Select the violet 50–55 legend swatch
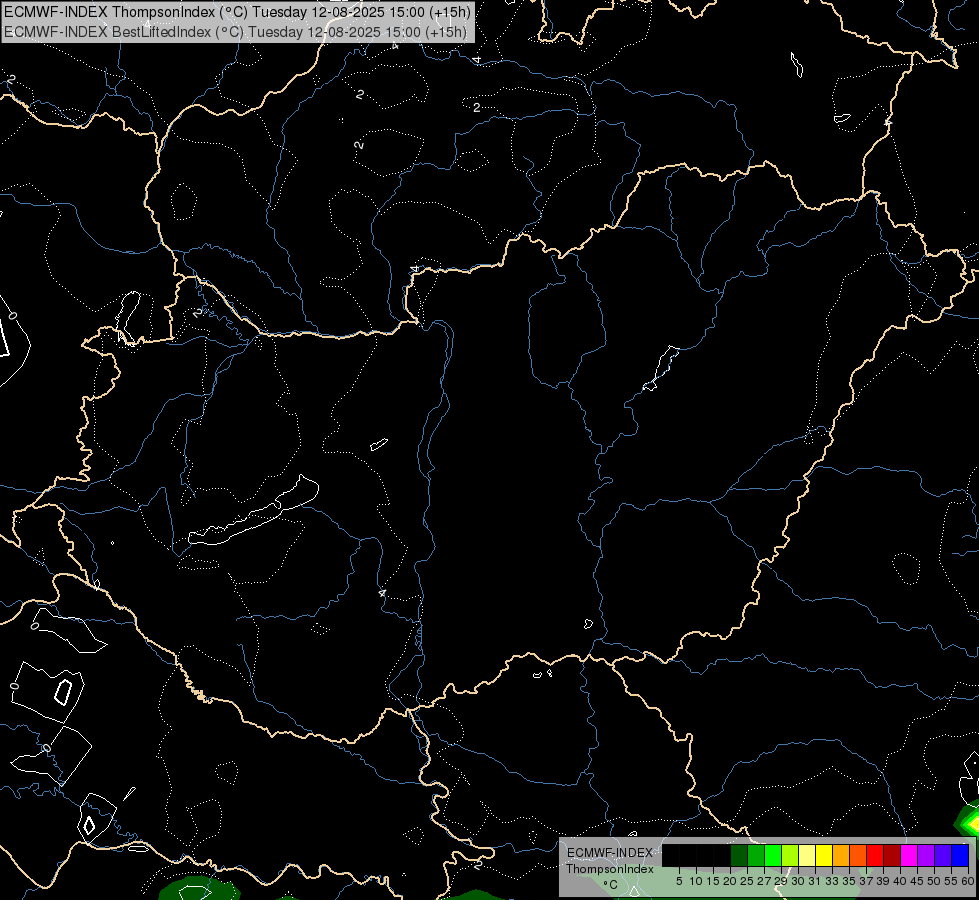The height and width of the screenshot is (900, 979). point(943,855)
